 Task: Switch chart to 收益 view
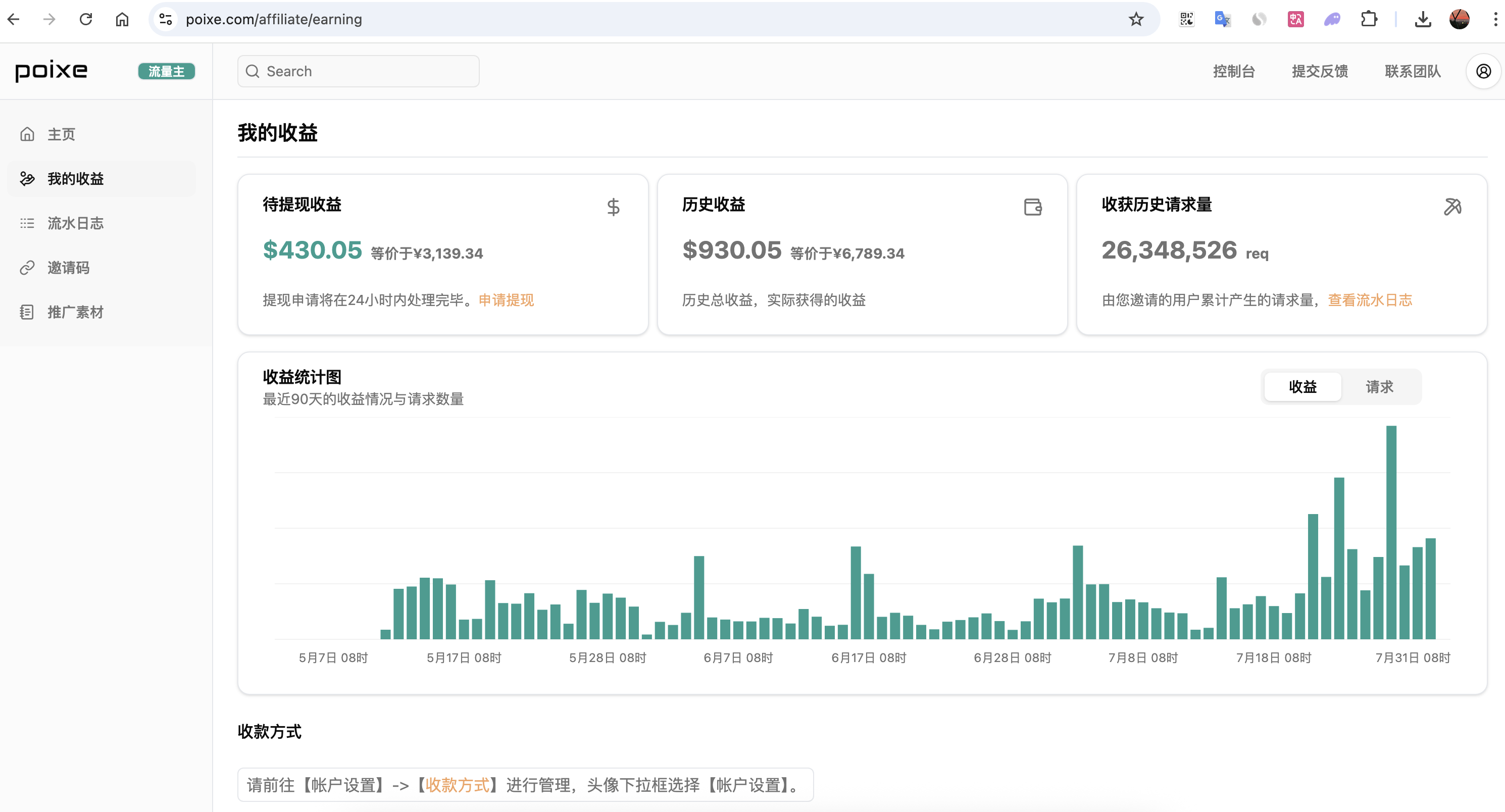[x=1302, y=387]
